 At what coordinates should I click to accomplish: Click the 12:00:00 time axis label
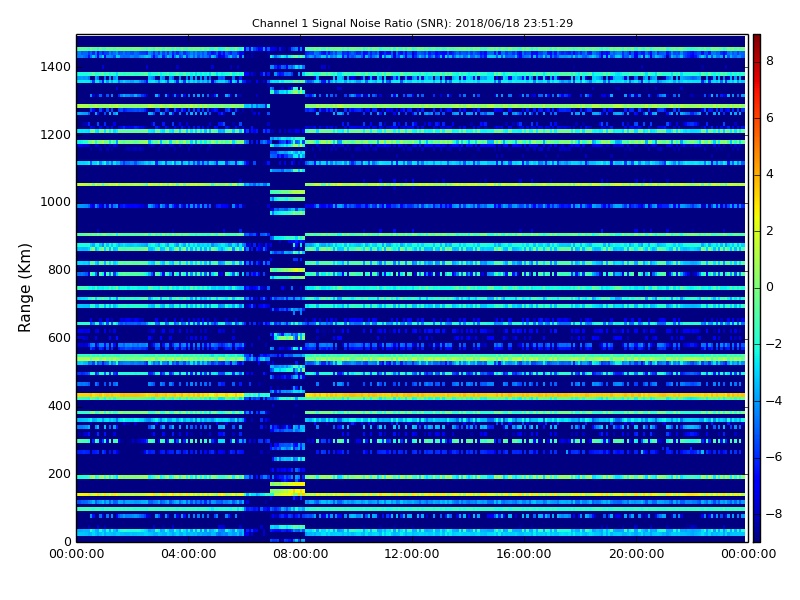point(412,554)
